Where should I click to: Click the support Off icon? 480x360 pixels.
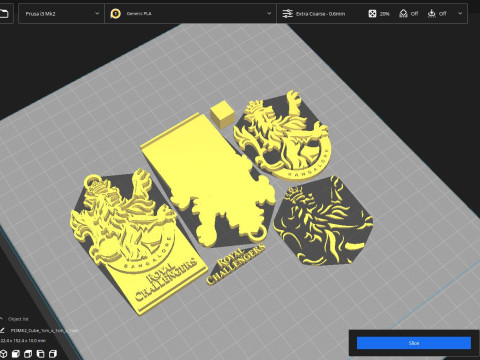click(x=403, y=14)
